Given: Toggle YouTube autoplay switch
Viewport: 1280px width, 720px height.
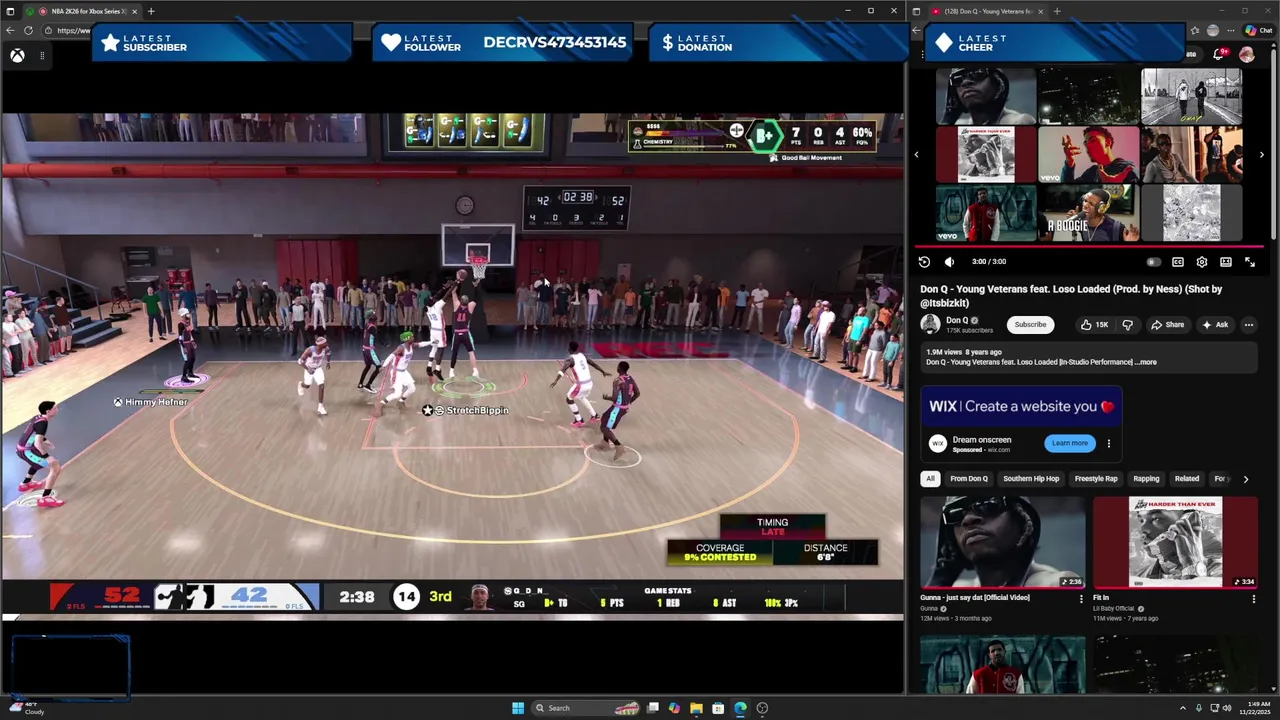Looking at the screenshot, I should click(1153, 262).
